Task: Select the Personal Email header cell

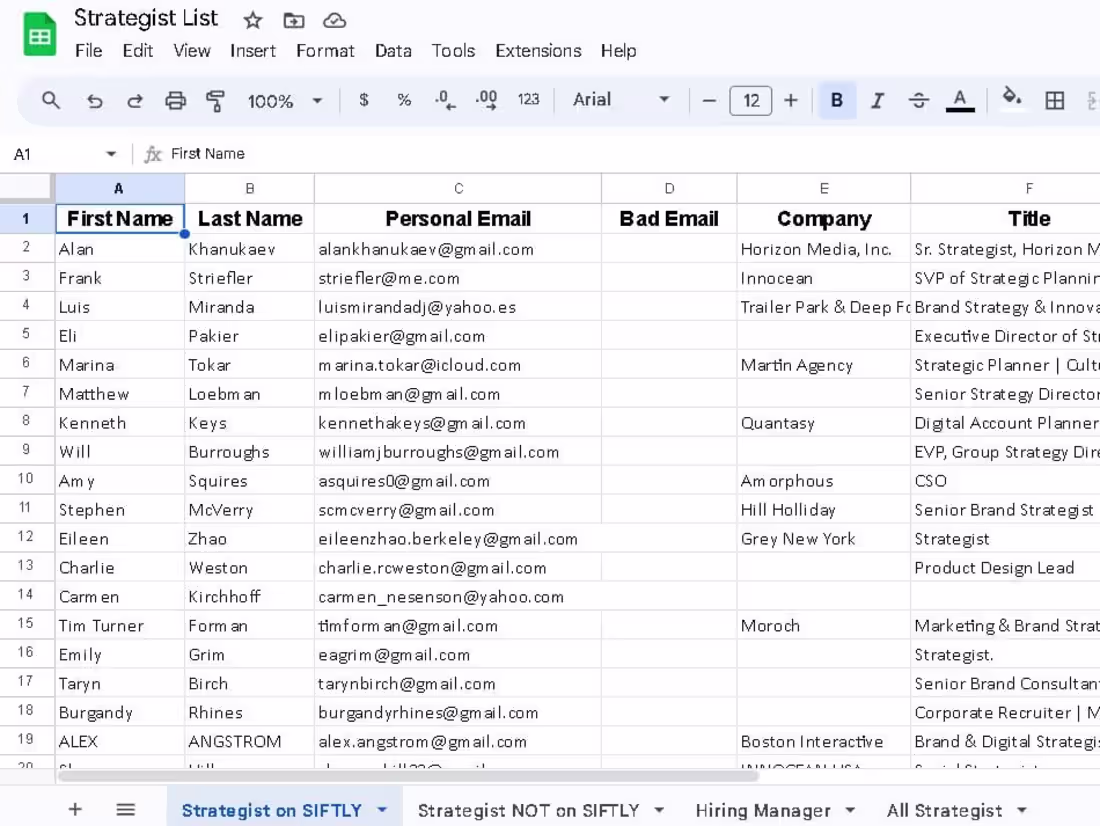Action: point(458,218)
